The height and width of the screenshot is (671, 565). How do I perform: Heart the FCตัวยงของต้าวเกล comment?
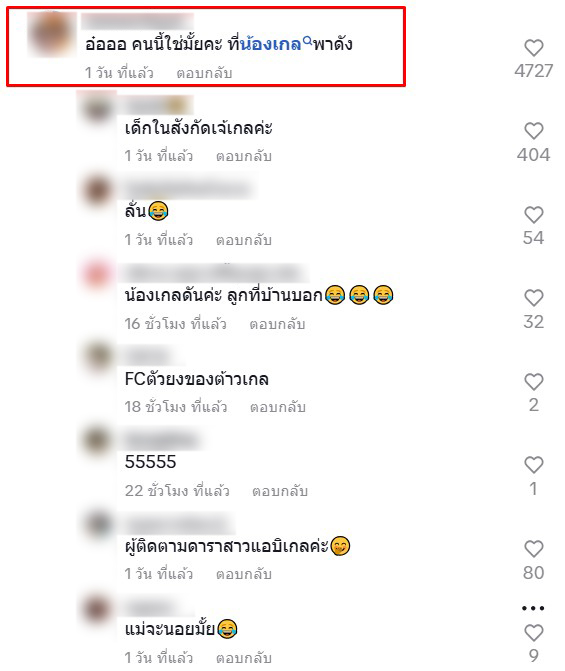point(533,382)
